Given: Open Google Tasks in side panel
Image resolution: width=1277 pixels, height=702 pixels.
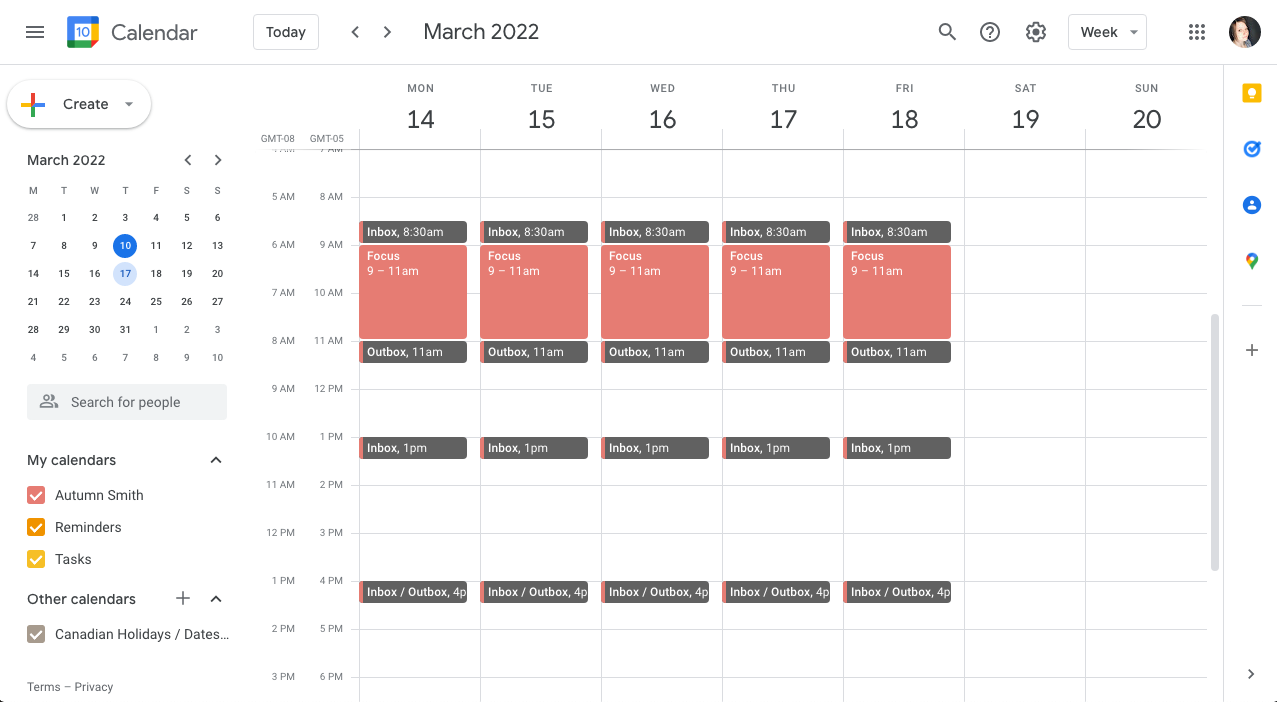Looking at the screenshot, I should 1251,149.
